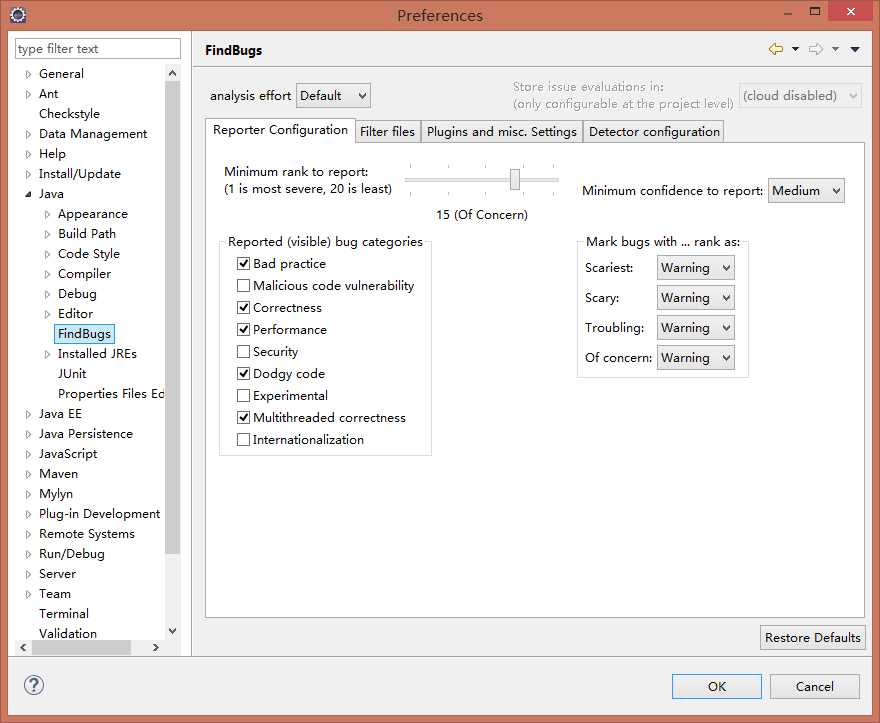Click tree scroll down arrow
880x723 pixels.
point(172,631)
